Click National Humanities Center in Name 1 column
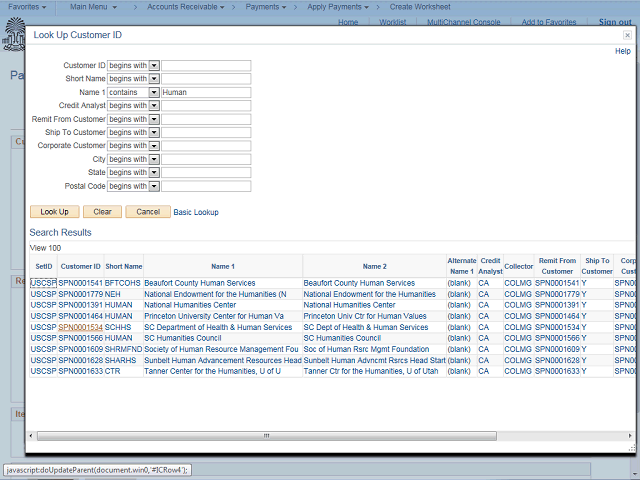The height and width of the screenshot is (480, 640). point(190,305)
